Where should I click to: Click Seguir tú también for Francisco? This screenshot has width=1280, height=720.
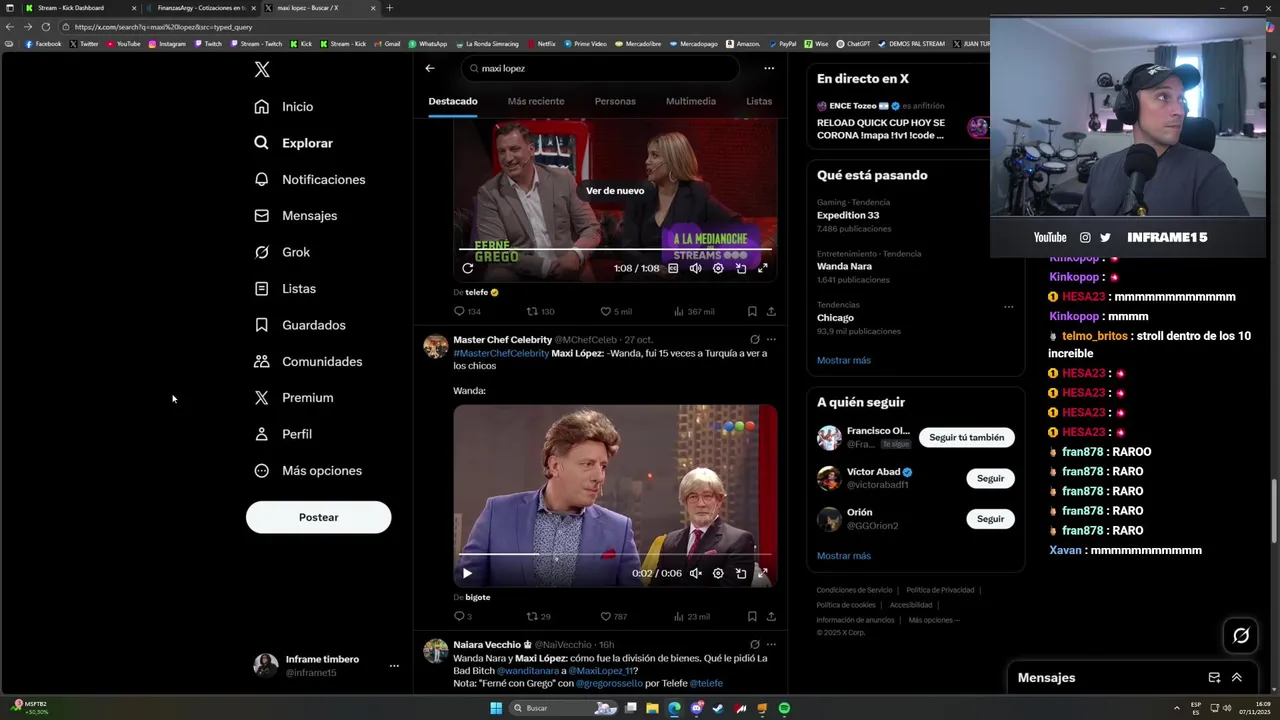(x=966, y=437)
